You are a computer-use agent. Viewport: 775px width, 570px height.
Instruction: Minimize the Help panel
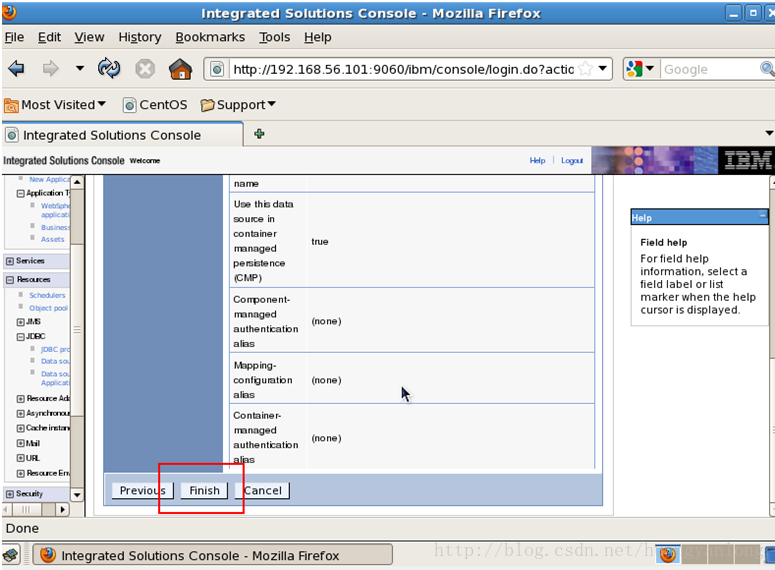763,216
